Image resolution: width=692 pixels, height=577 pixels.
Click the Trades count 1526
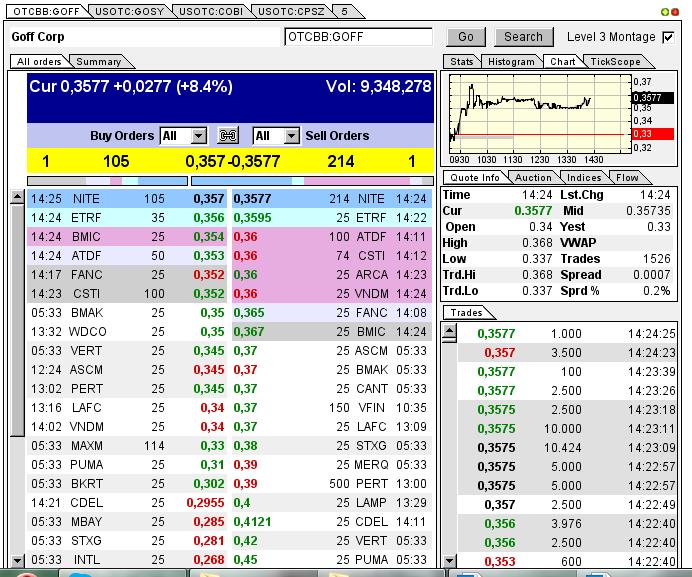point(657,259)
